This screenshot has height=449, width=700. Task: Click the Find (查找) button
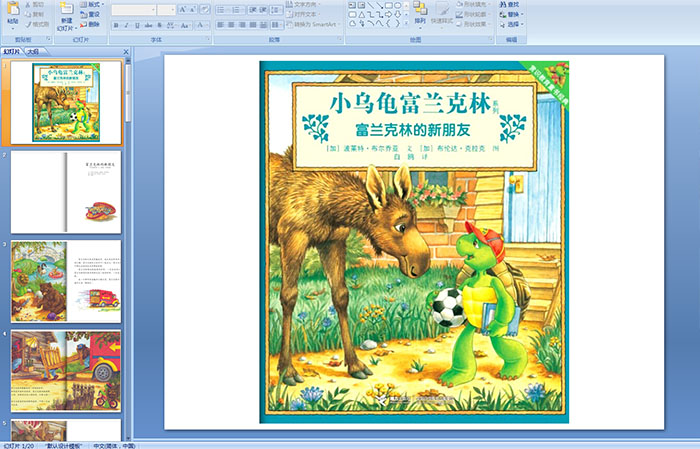[509, 4]
